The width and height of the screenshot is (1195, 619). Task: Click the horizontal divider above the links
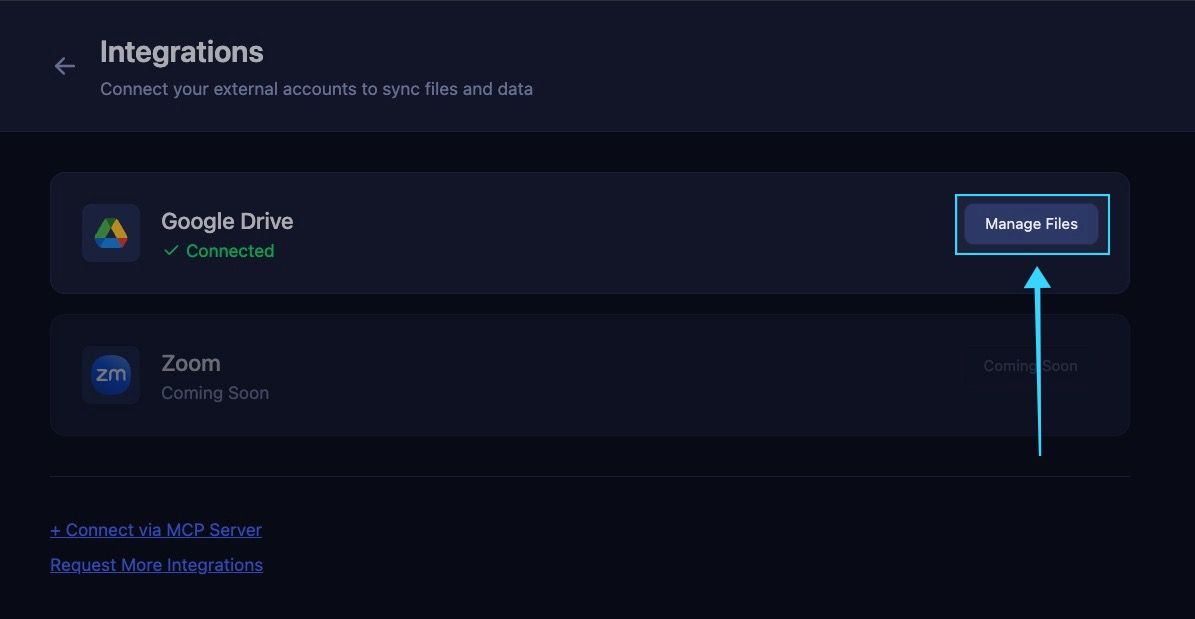pos(590,476)
